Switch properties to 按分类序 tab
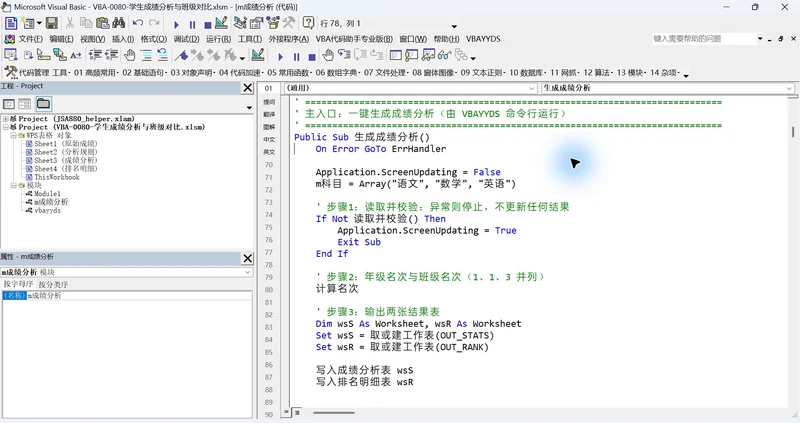Image resolution: width=800 pixels, height=423 pixels. [x=53, y=284]
